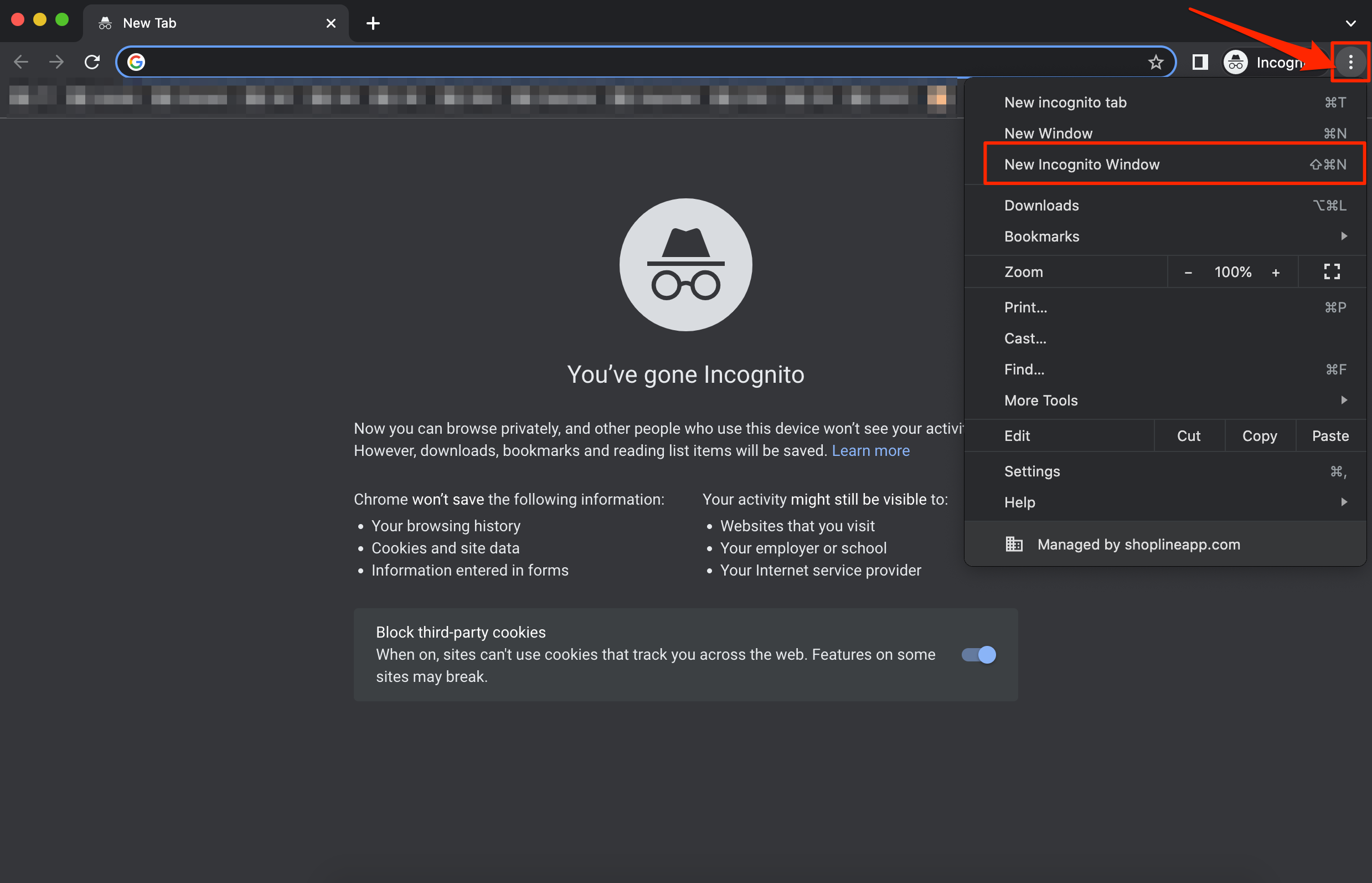Click the reload page icon

[92, 62]
